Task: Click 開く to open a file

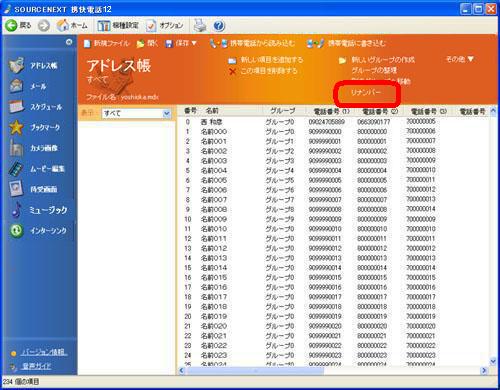Action: pos(147,43)
